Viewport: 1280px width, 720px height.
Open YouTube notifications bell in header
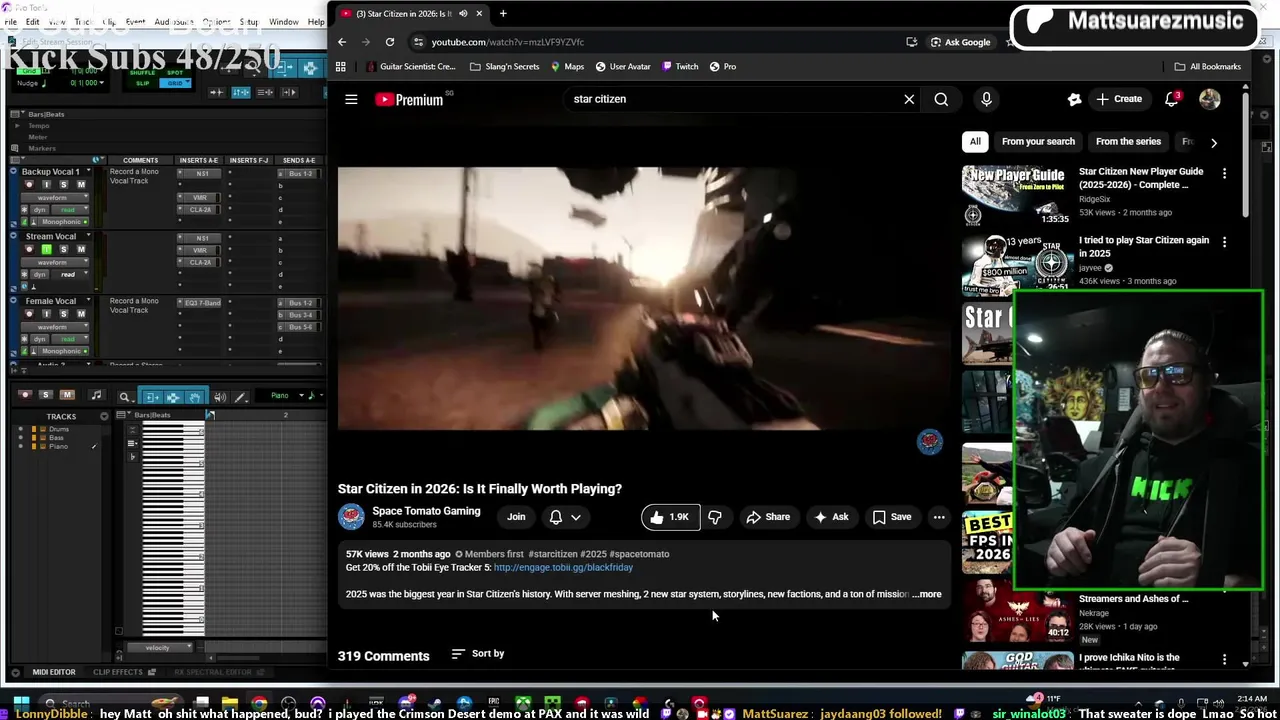pos(1172,99)
